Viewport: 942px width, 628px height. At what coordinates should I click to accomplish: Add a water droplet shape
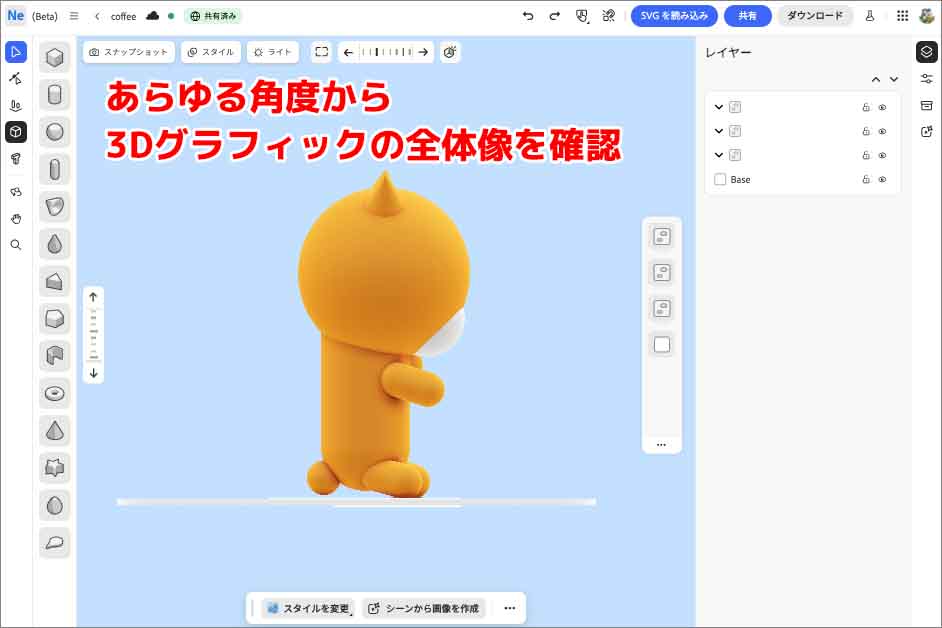coord(55,244)
